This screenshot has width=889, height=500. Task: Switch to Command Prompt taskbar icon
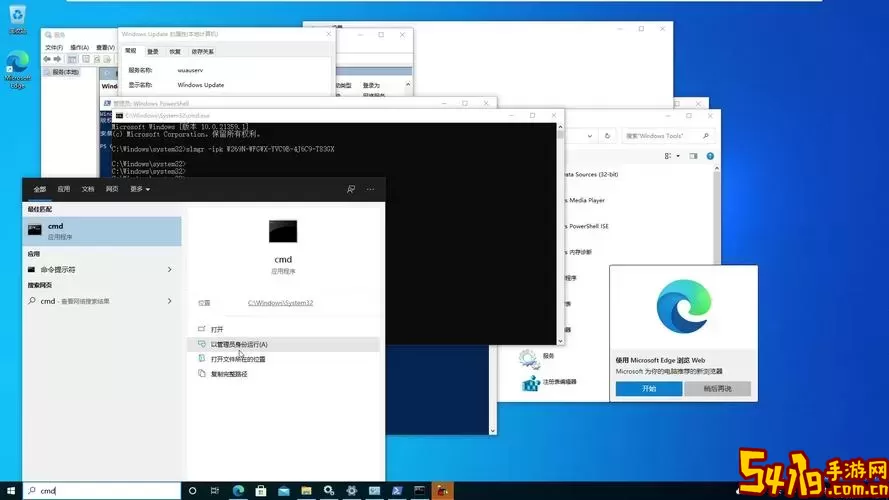tap(420, 491)
